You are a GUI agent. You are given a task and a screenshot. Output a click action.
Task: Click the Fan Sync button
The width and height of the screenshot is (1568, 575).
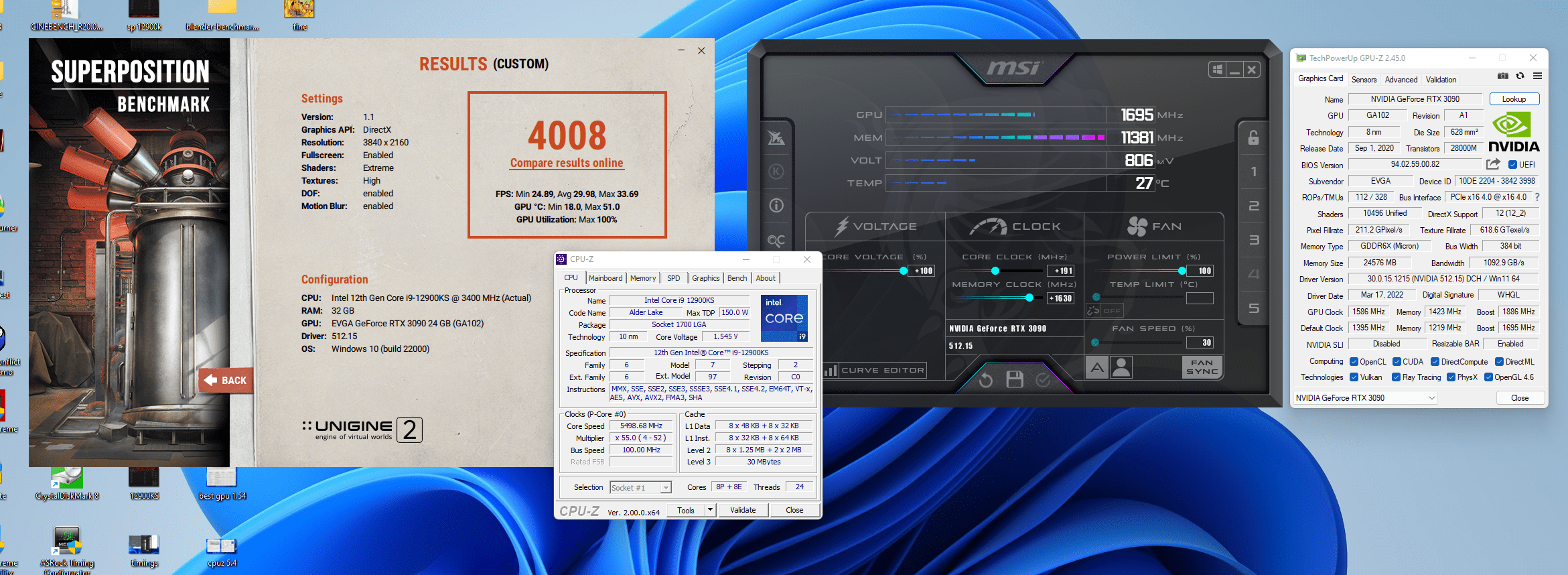1202,367
